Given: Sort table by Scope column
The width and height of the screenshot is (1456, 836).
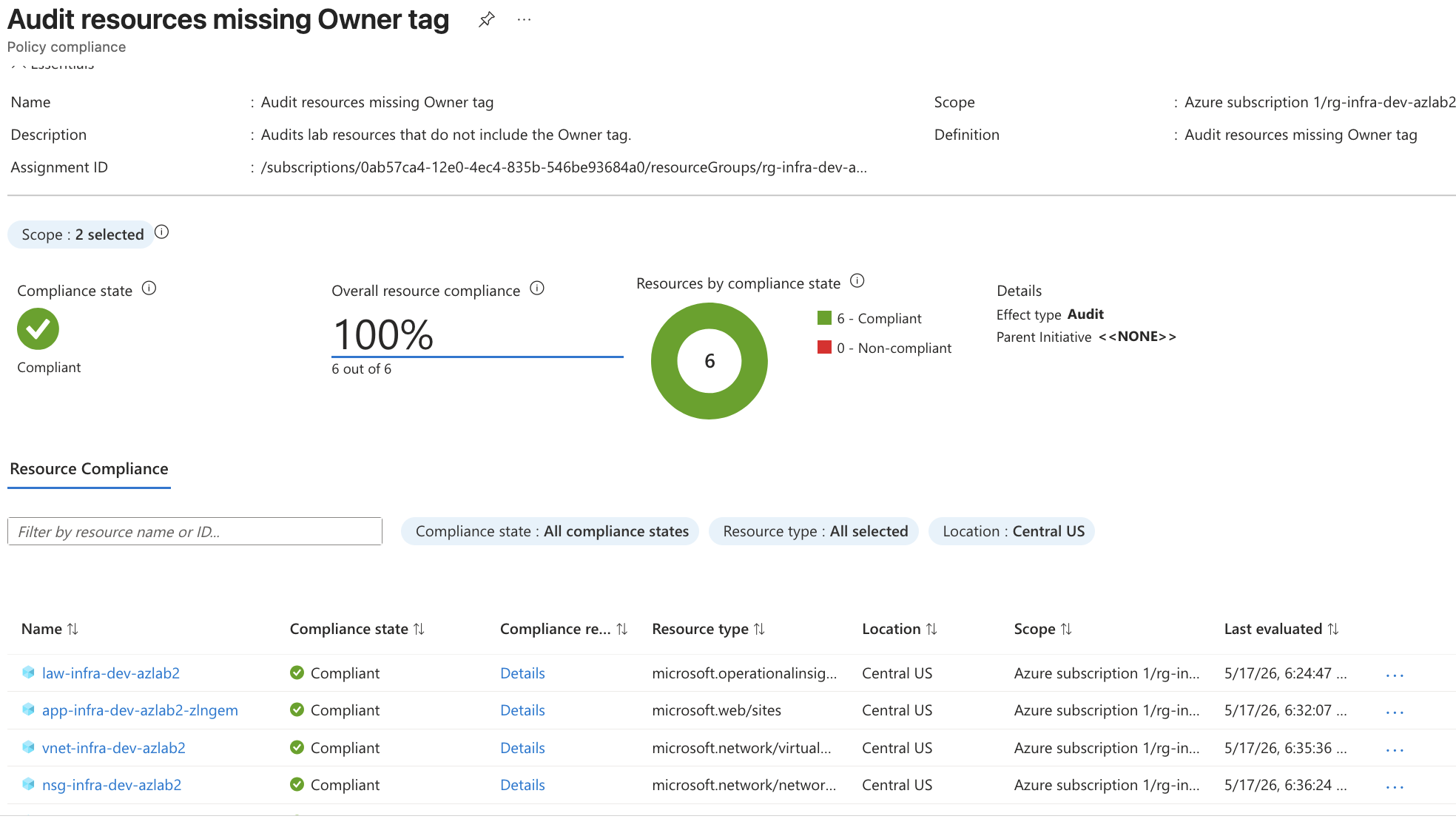Looking at the screenshot, I should click(1042, 629).
